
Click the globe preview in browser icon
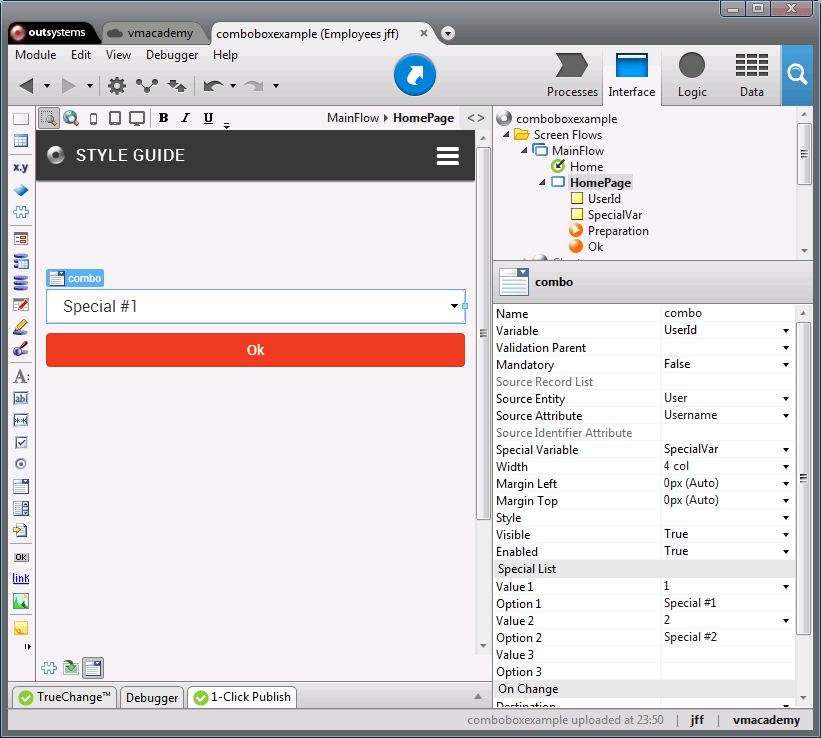coord(71,118)
